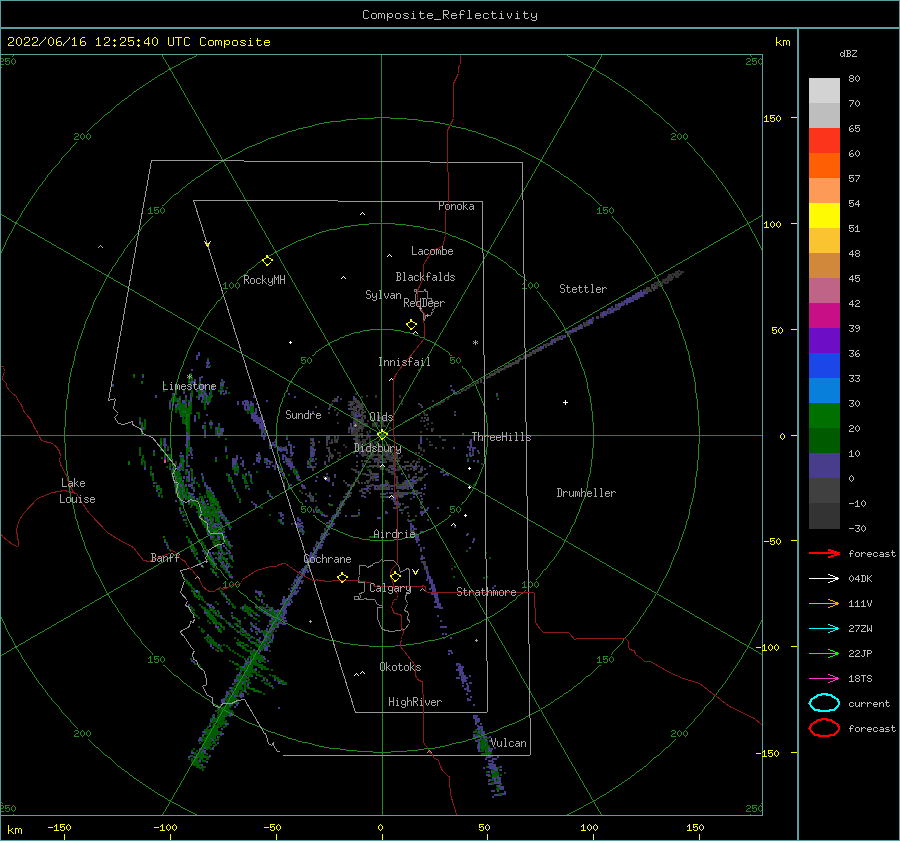This screenshot has height=841, width=900.
Task: Click the 18TS legend label
Action: point(860,679)
